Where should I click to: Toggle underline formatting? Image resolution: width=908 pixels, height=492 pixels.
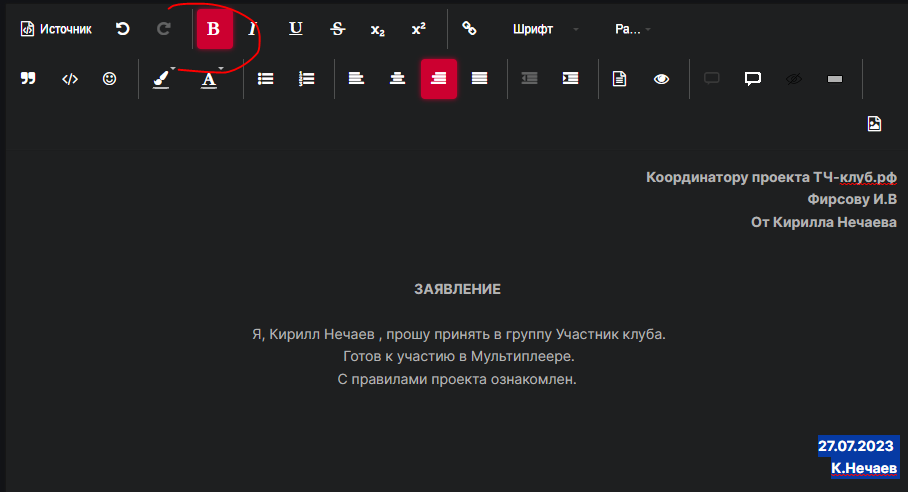296,29
